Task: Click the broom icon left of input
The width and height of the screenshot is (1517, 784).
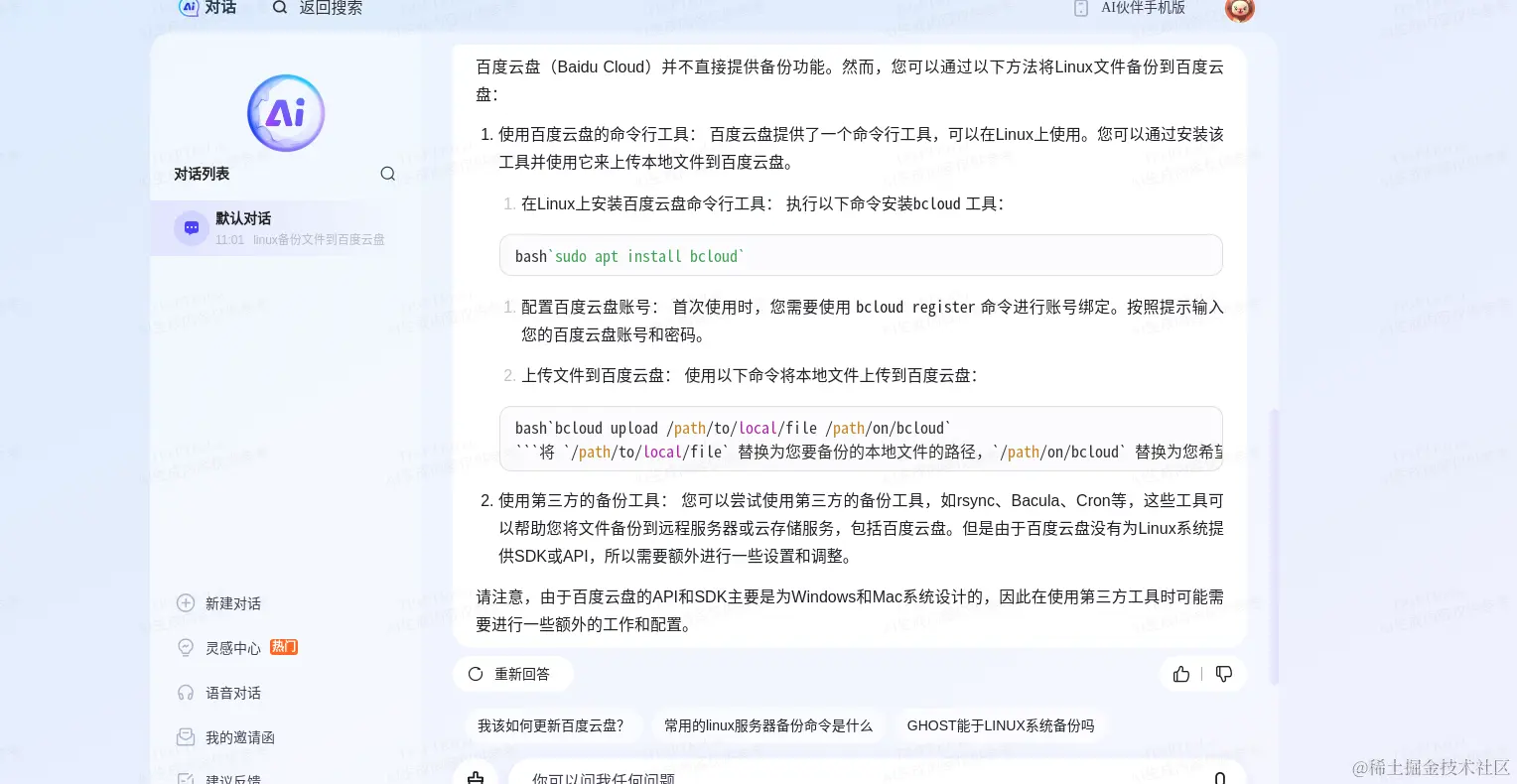Action: 476,776
